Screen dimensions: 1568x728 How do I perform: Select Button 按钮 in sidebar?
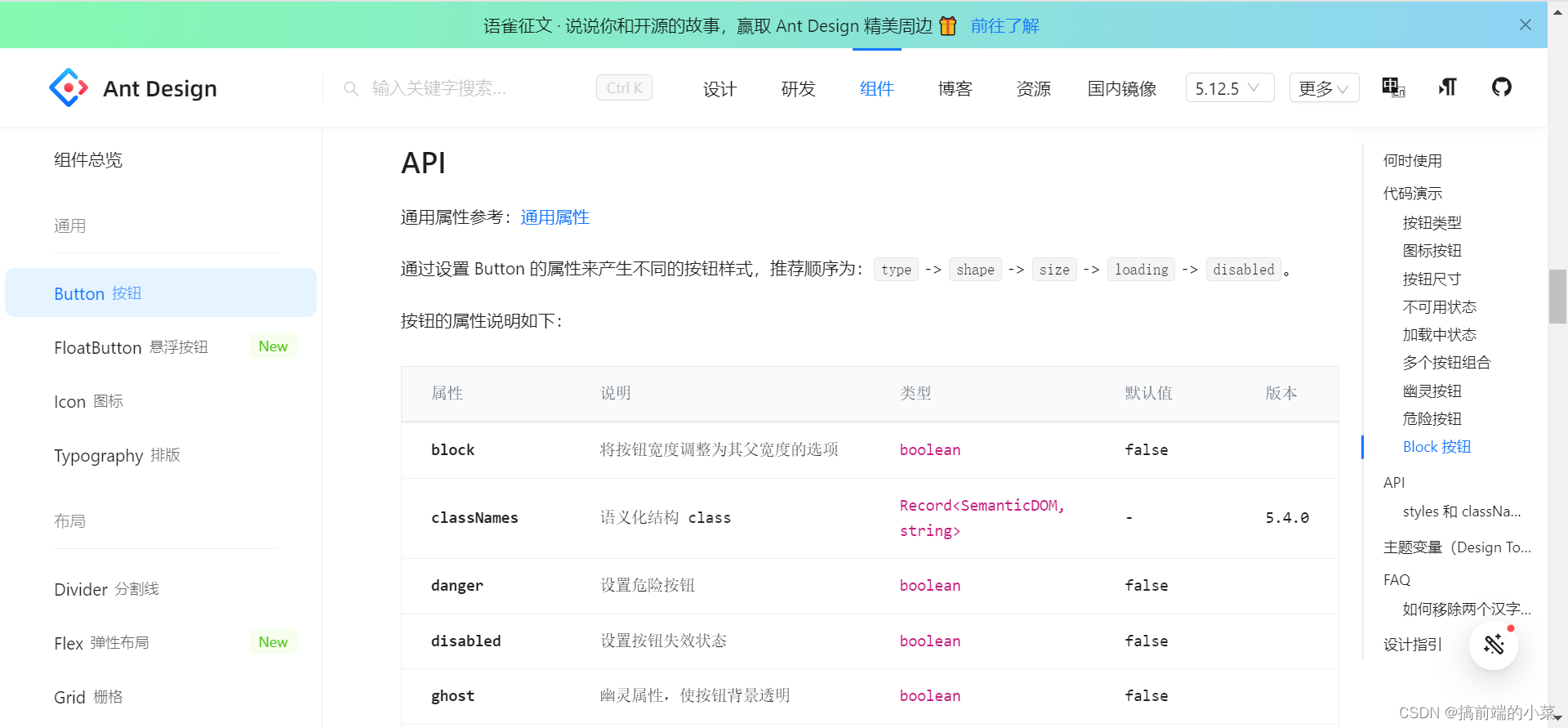[161, 293]
